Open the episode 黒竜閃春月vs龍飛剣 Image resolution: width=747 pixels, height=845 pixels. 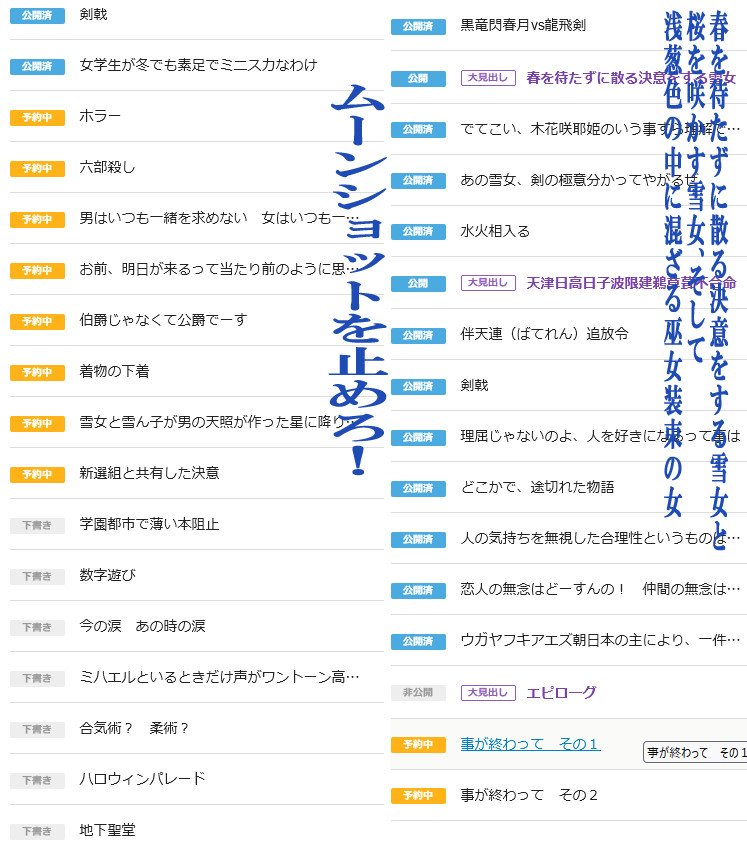(x=523, y=26)
